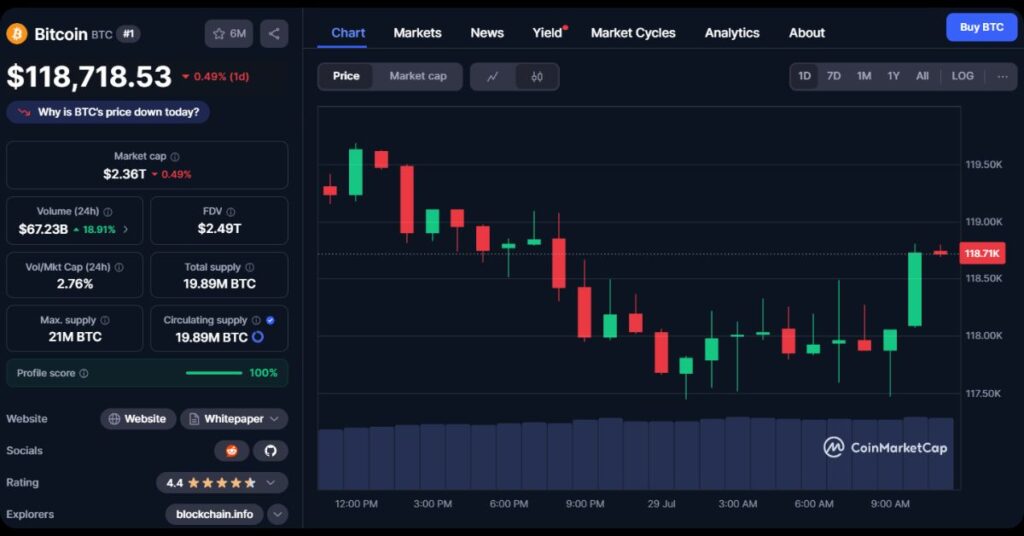Click the large green candle near 9:00 AM
Image resolution: width=1024 pixels, height=536 pixels.
915,289
